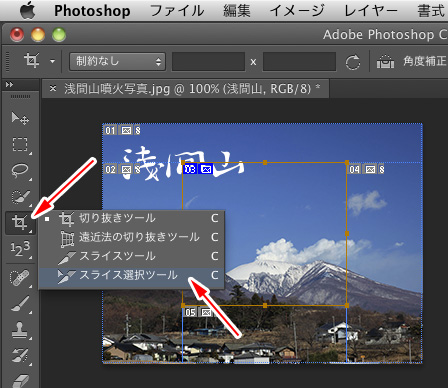
Task: Click the crop width input field
Action: point(208,61)
